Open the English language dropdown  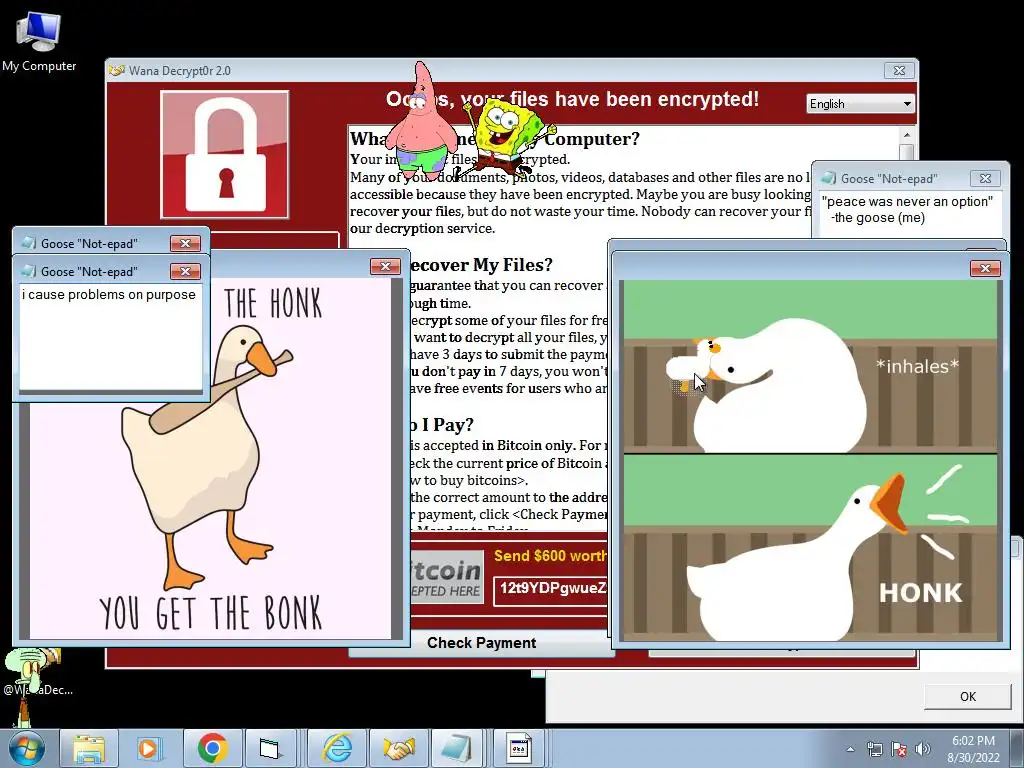(x=860, y=104)
